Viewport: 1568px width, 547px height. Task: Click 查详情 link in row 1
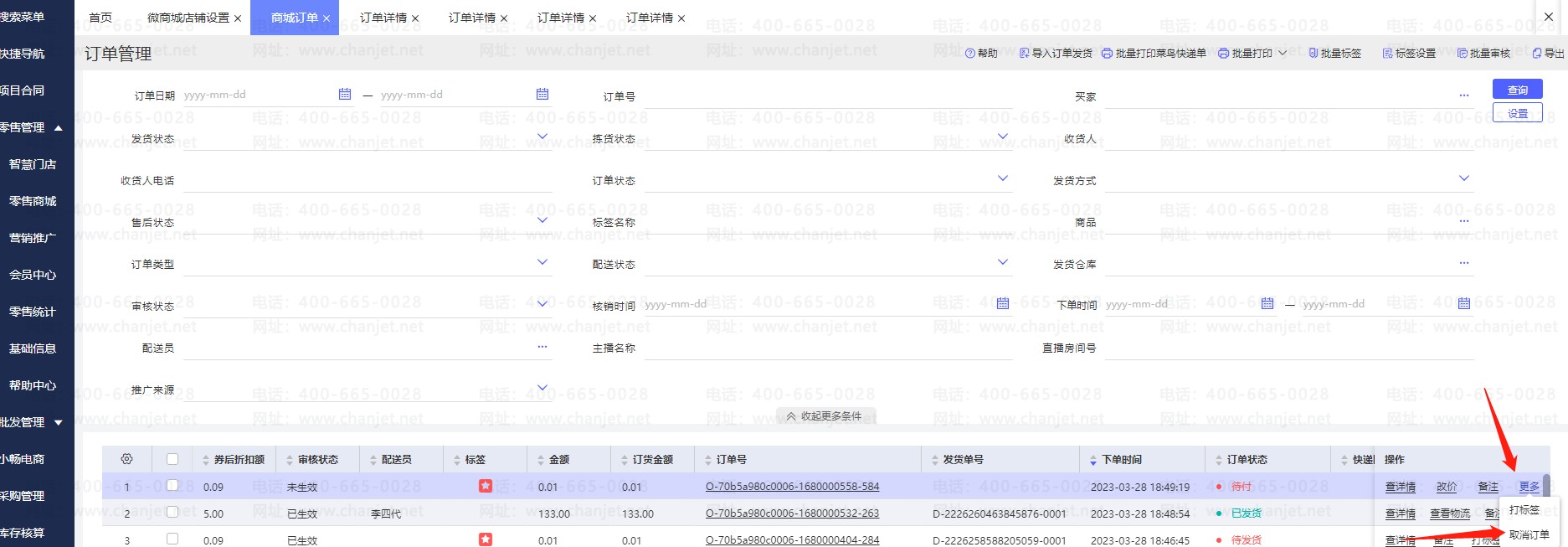pyautogui.click(x=1400, y=487)
